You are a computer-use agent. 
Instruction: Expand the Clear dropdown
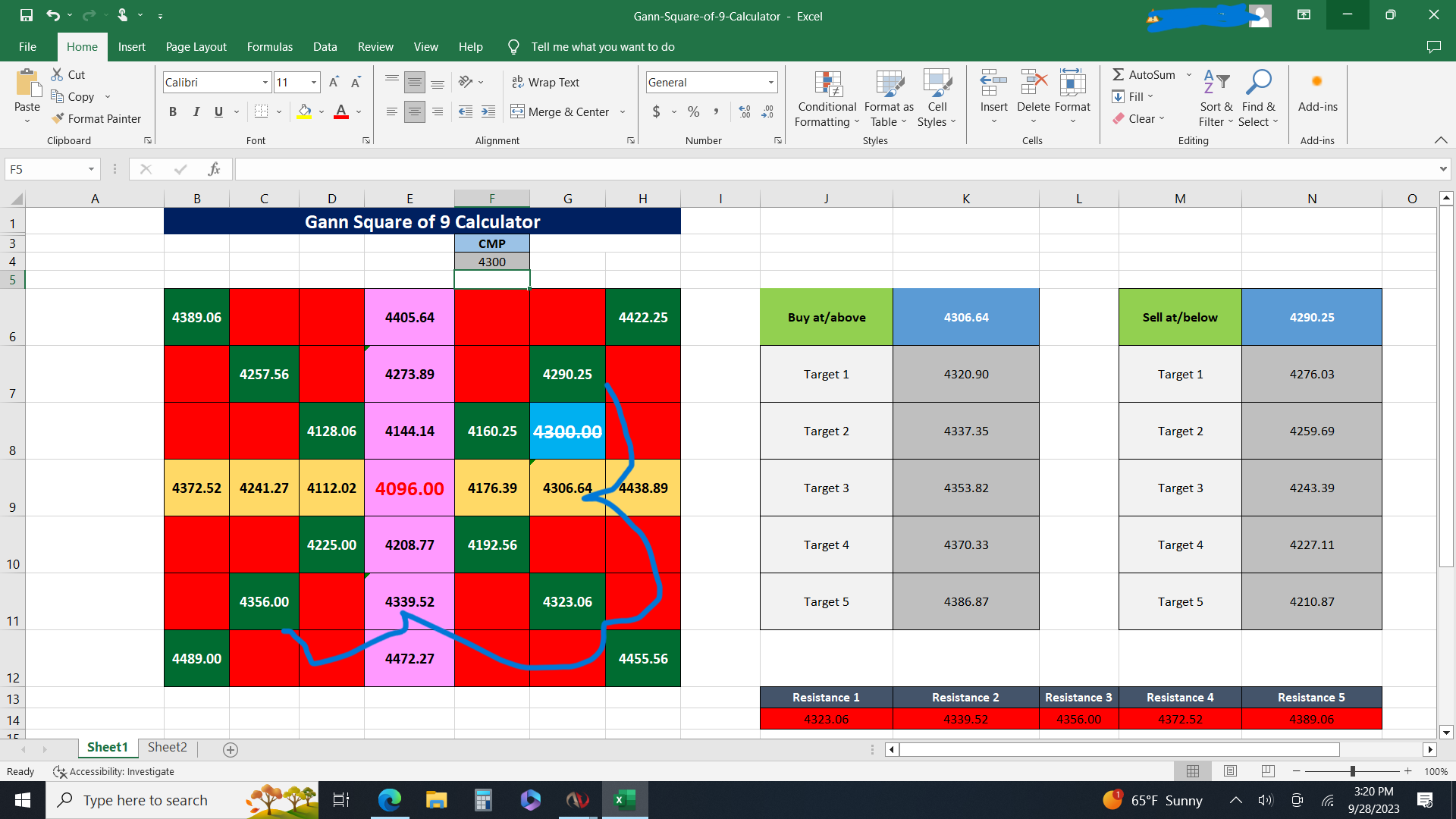(1161, 118)
